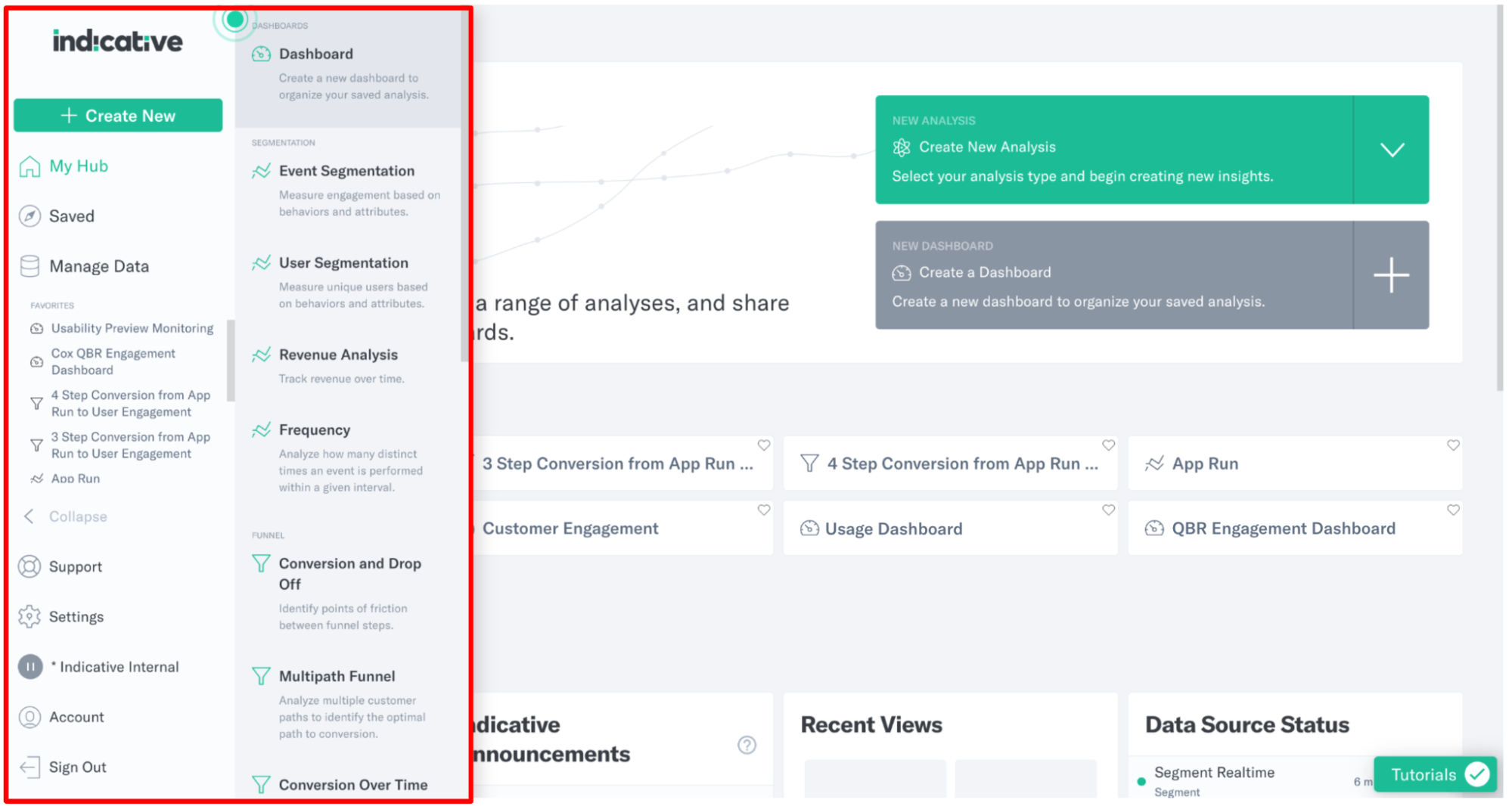
Task: Click the Dashboard gauge icon in menu
Action: [261, 54]
